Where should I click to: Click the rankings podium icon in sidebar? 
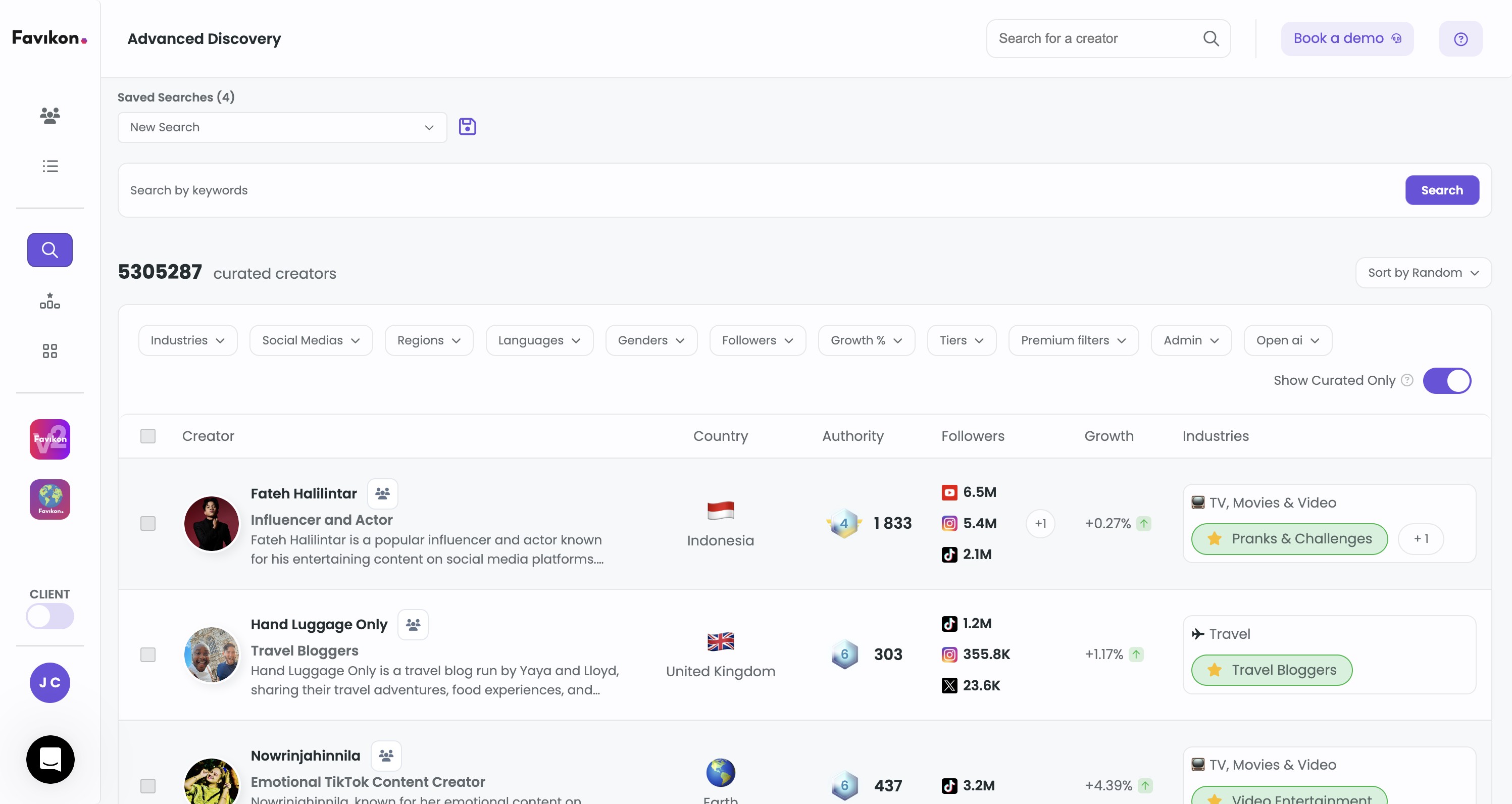click(50, 301)
